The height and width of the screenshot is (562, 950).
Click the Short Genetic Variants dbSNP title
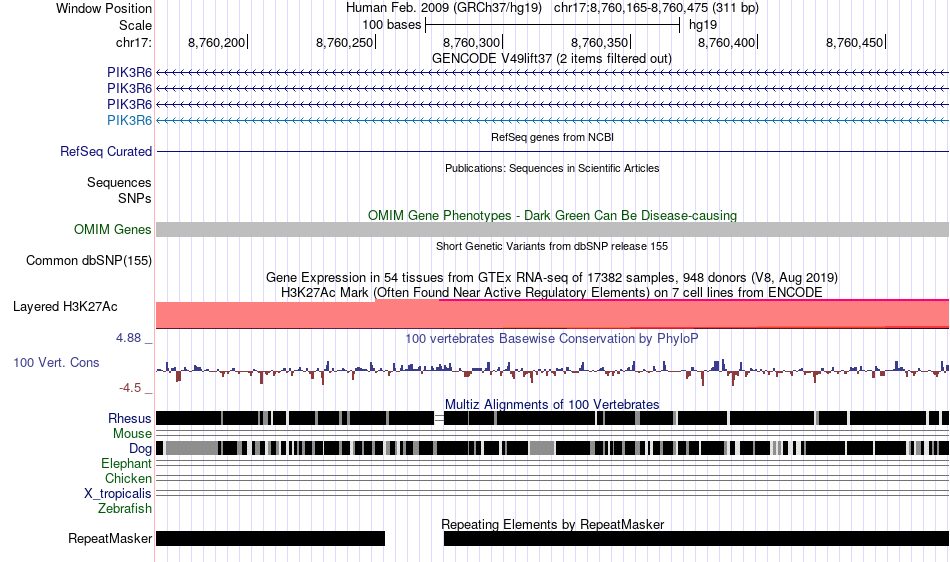click(x=552, y=246)
